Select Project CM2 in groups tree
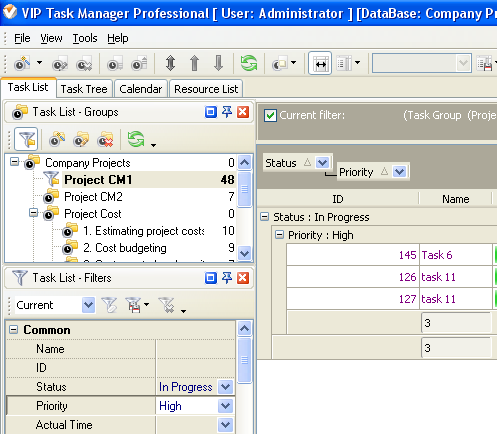 click(93, 197)
